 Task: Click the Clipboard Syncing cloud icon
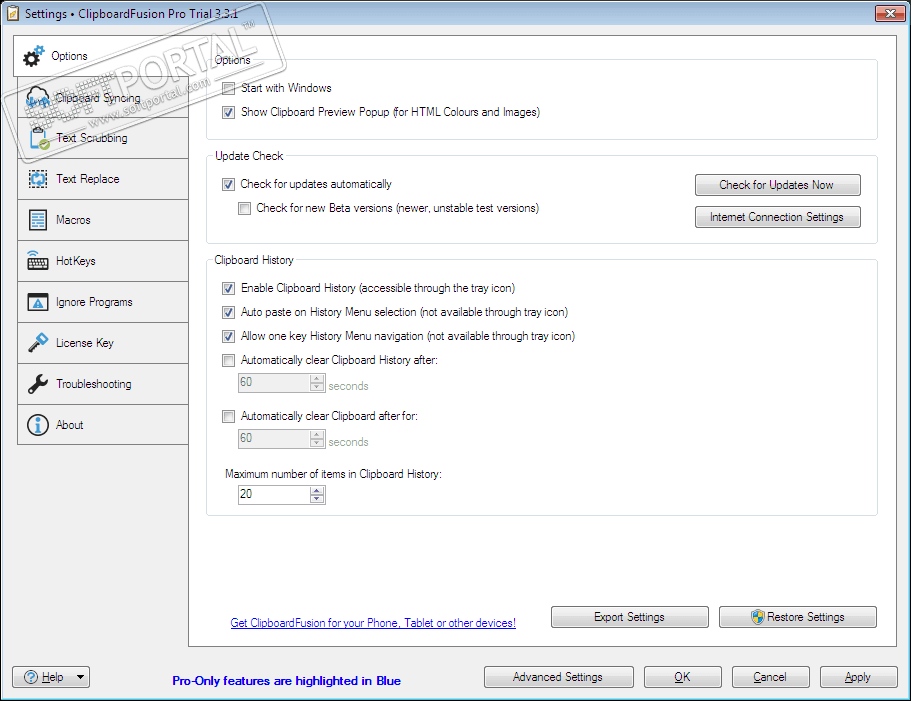37,98
